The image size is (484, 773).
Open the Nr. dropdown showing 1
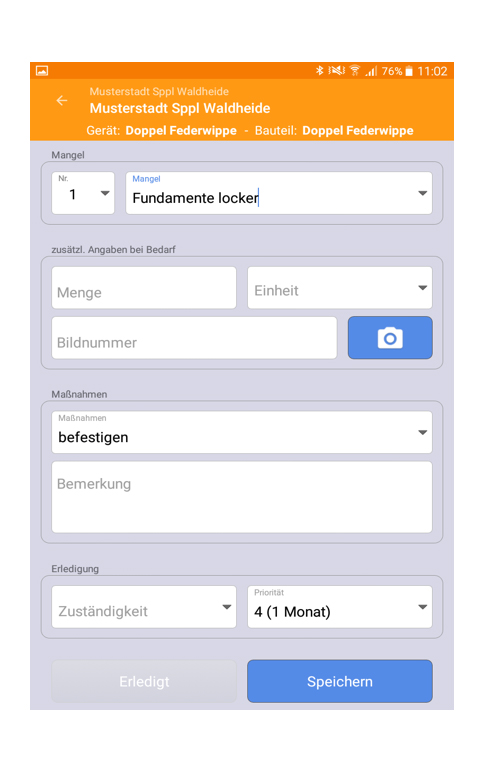(x=83, y=193)
